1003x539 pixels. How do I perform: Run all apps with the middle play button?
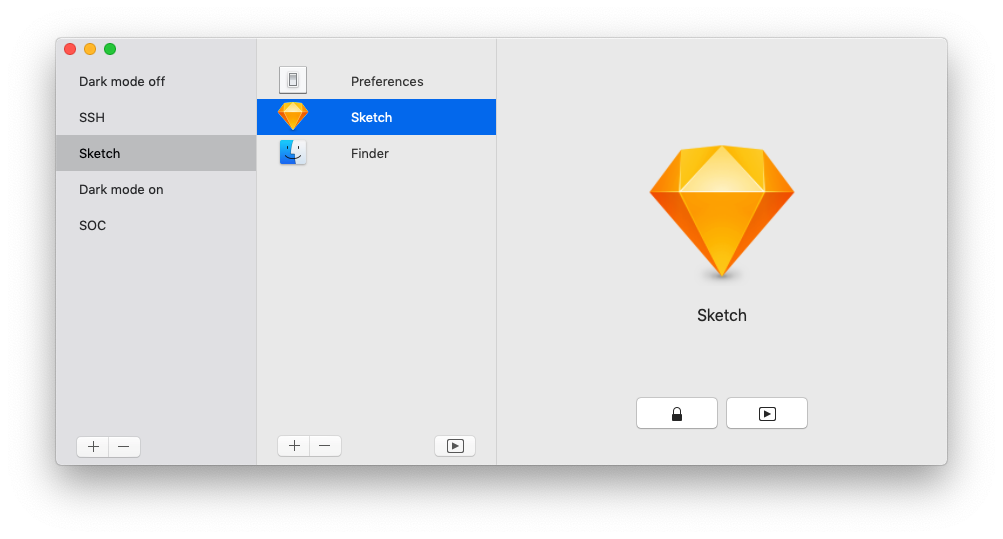pos(455,446)
